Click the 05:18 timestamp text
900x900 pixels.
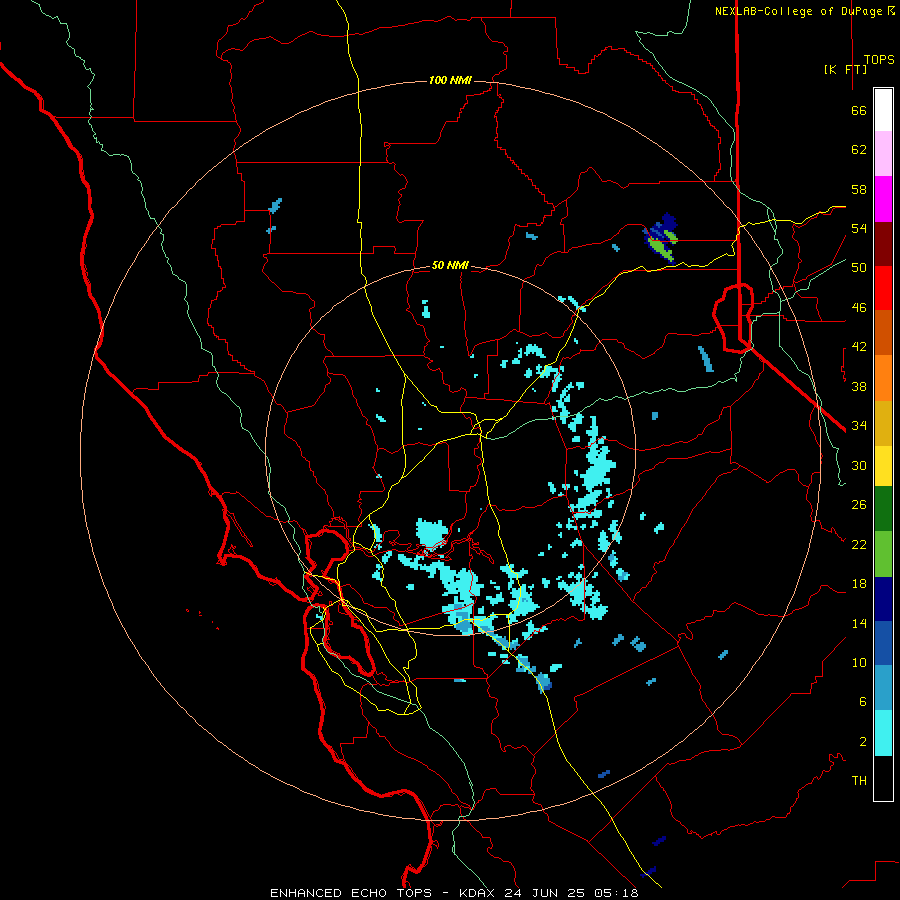616,893
